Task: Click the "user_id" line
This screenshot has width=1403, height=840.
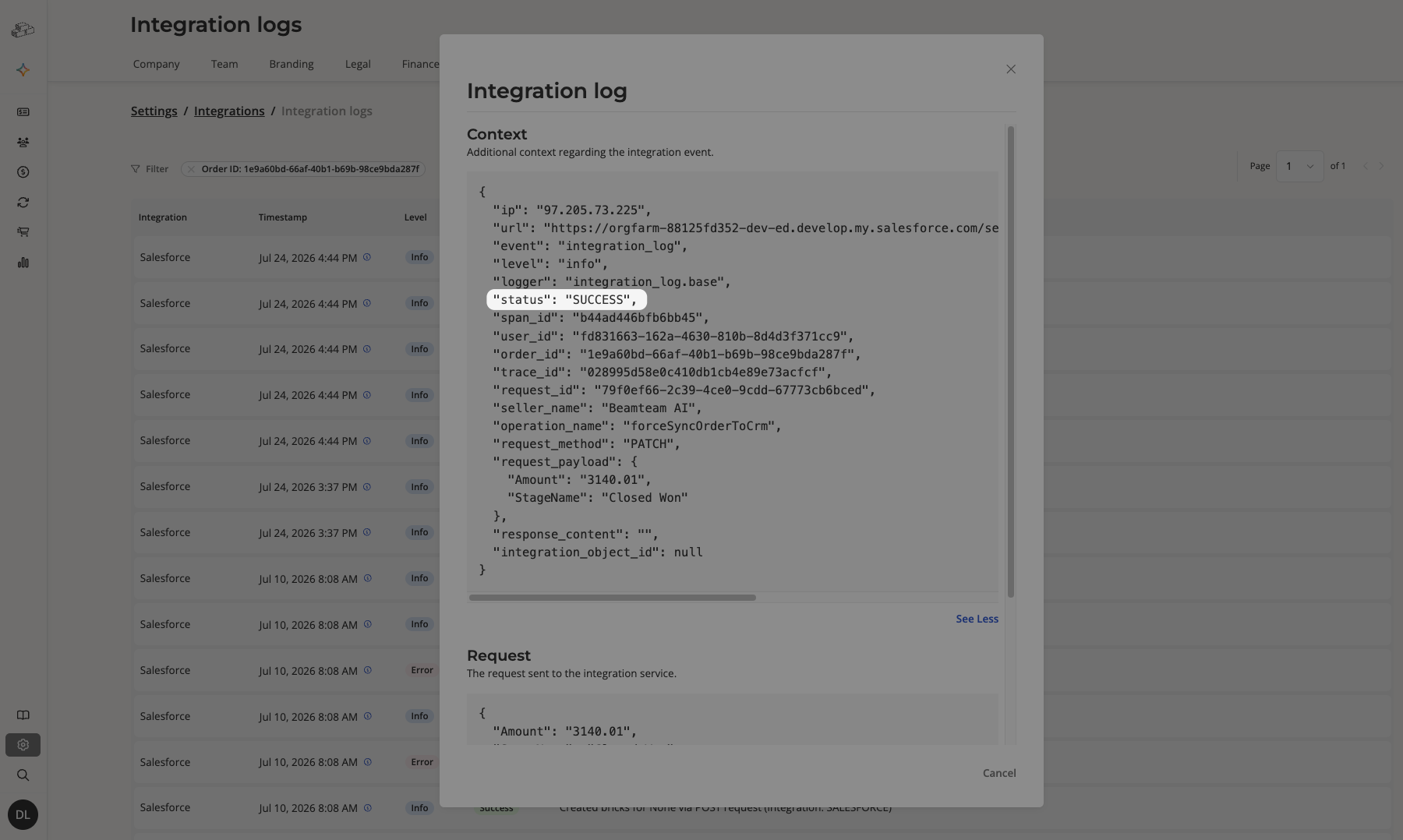Action: point(673,337)
